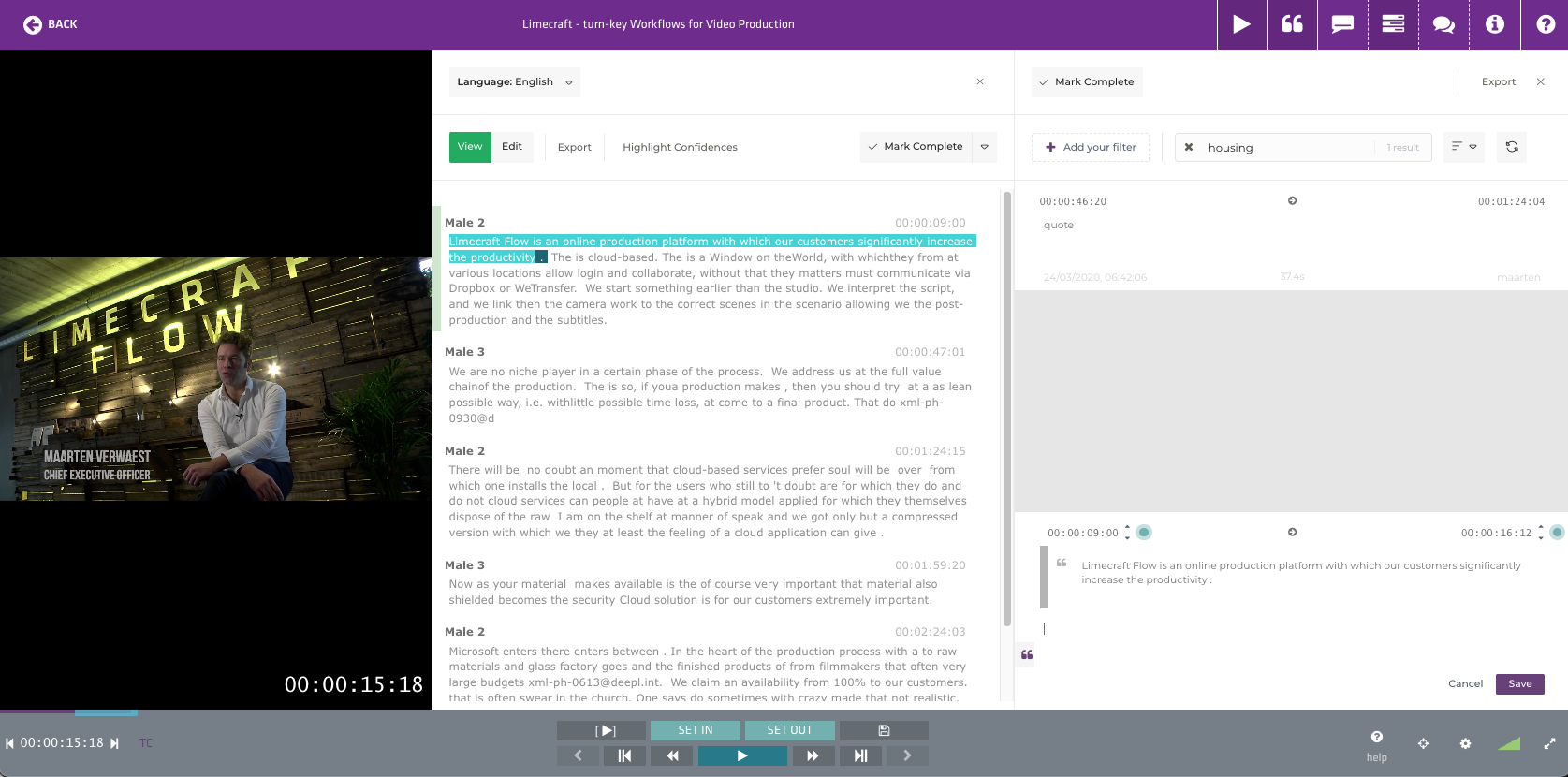This screenshot has height=777, width=1568.
Task: Mark the transcript complete
Action: (x=916, y=147)
